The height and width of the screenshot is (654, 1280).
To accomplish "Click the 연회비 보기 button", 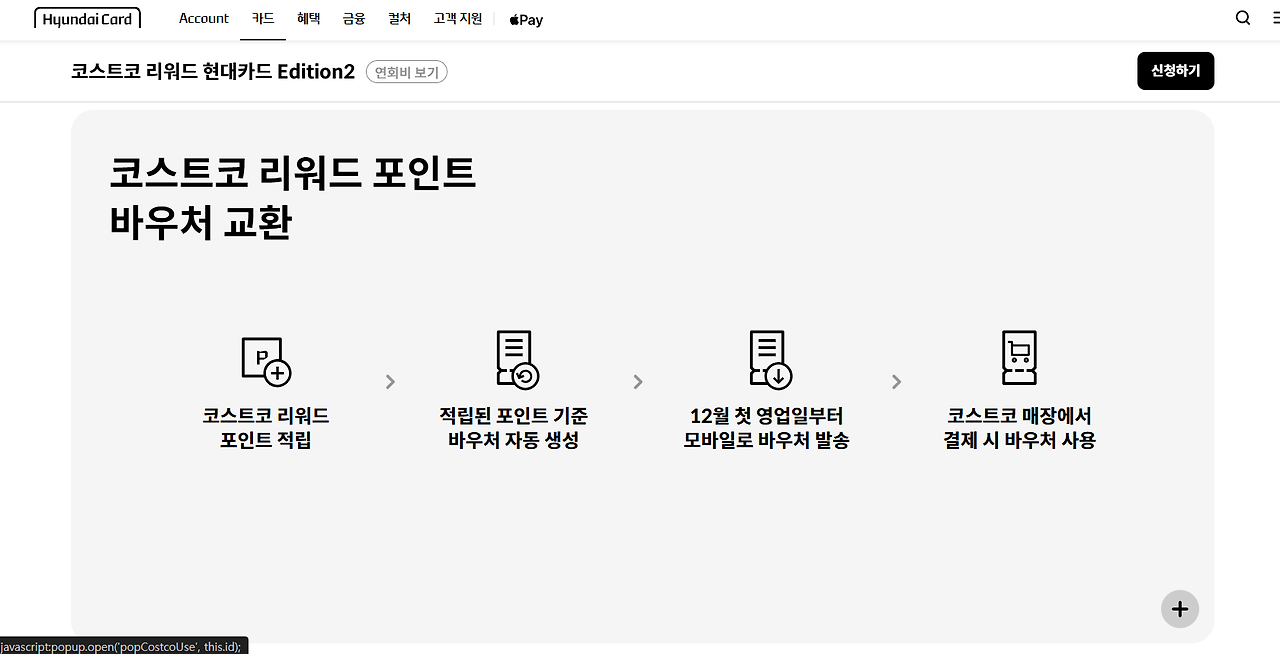I will tap(406, 72).
